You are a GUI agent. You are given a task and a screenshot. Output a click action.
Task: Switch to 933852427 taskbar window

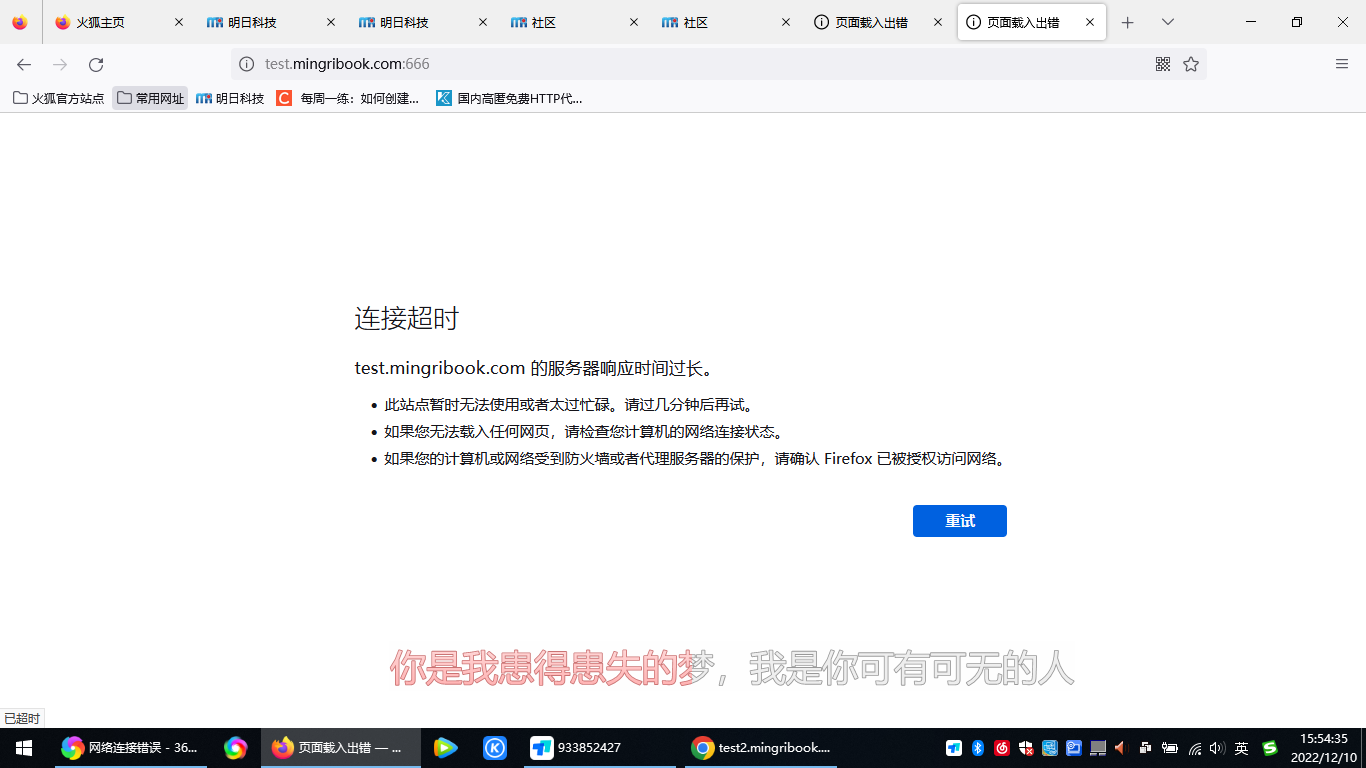pos(601,748)
